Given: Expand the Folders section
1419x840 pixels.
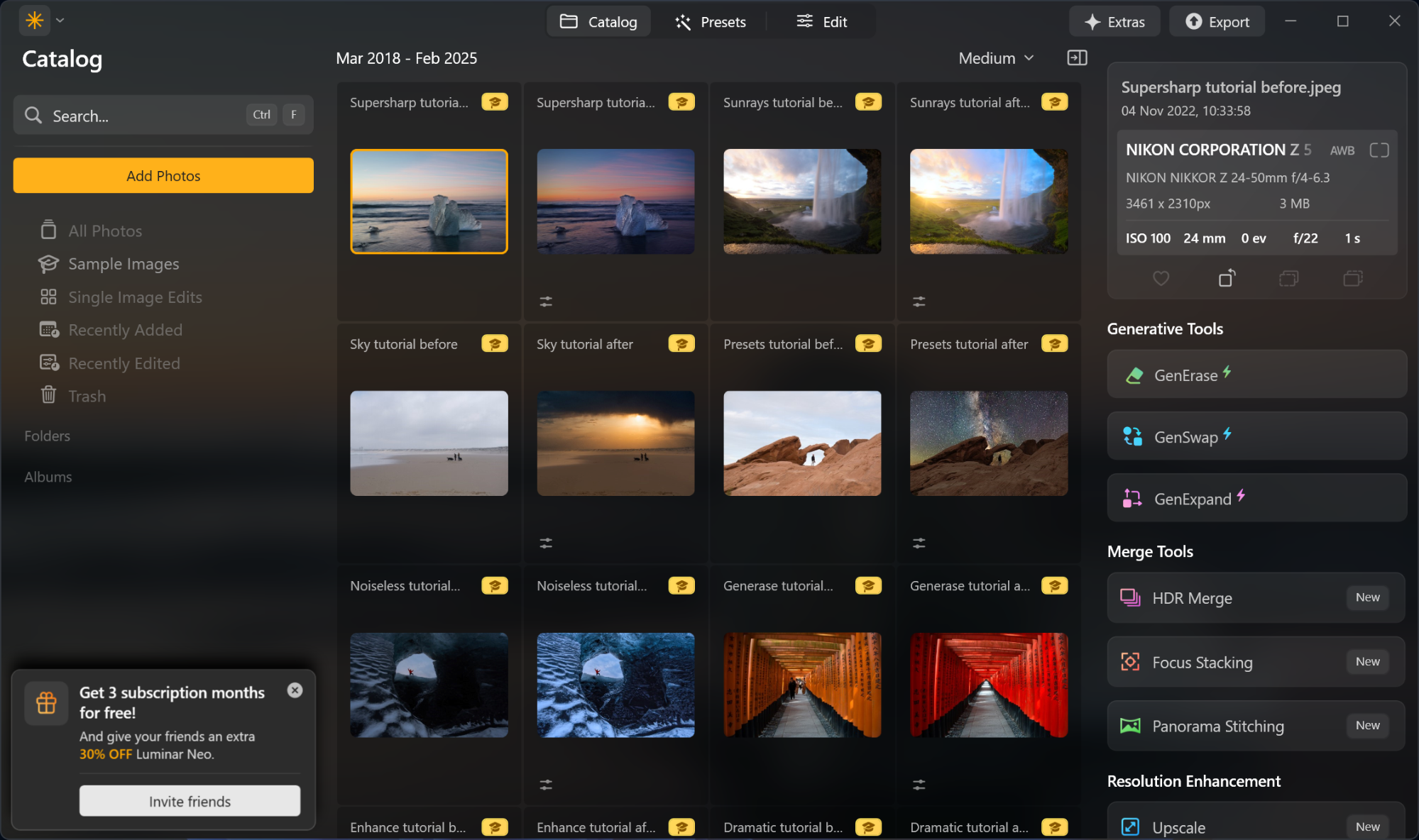Looking at the screenshot, I should tap(47, 436).
